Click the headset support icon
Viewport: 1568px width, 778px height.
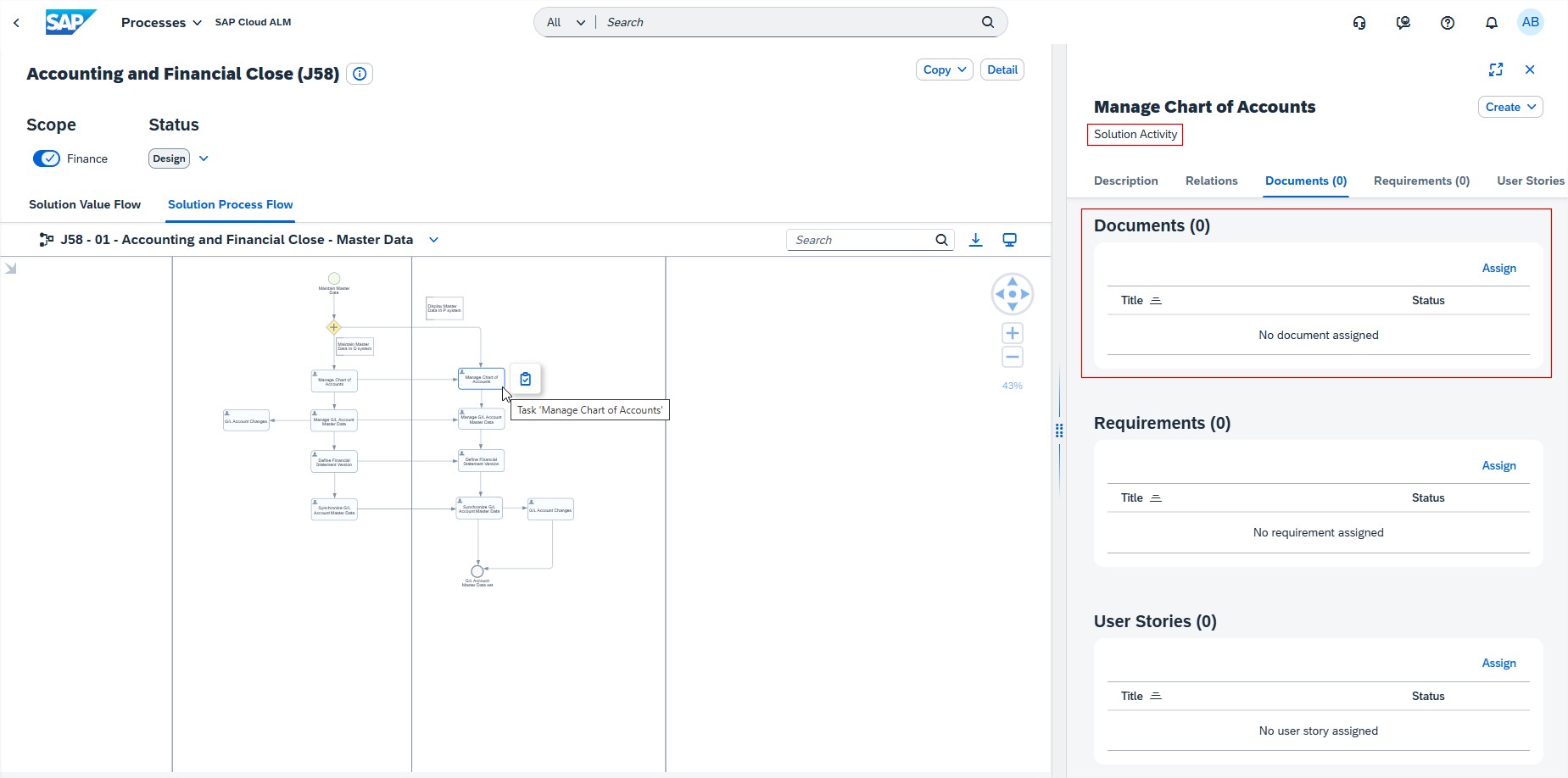pos(1359,23)
